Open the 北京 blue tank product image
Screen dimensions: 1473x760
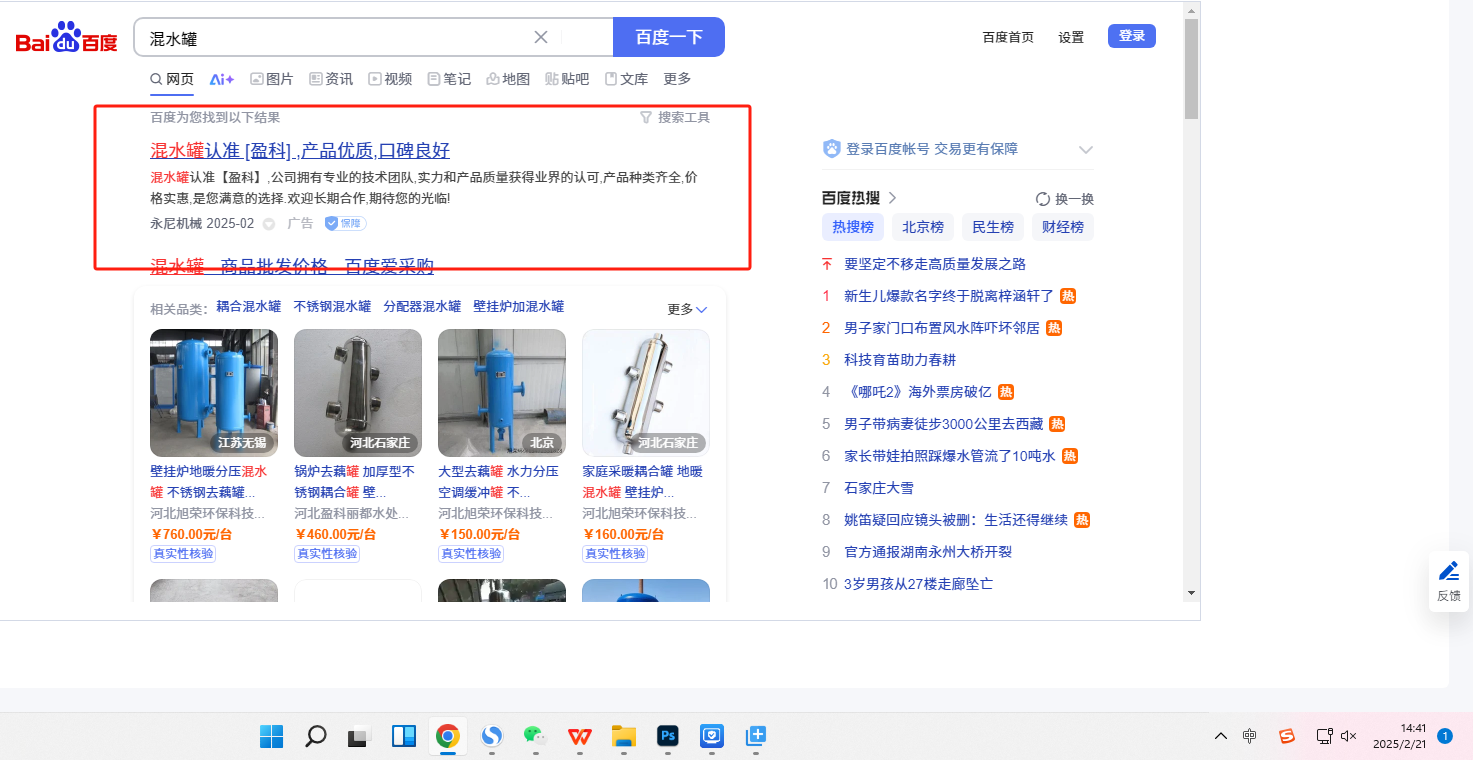coord(502,393)
